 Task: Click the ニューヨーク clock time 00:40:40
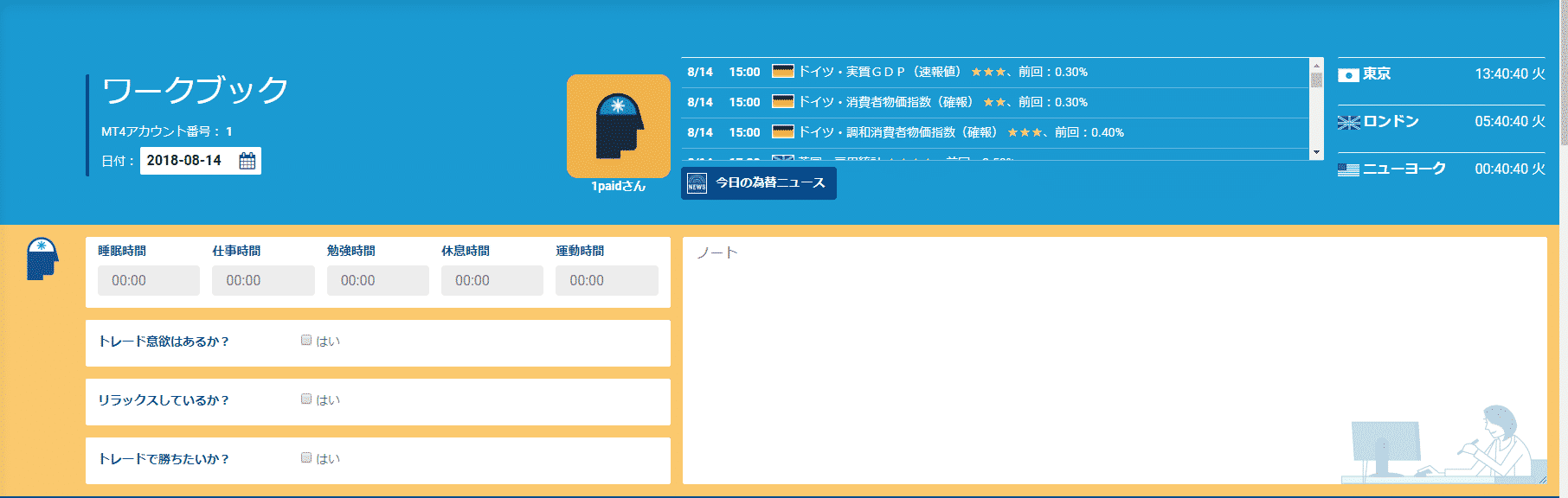1510,169
